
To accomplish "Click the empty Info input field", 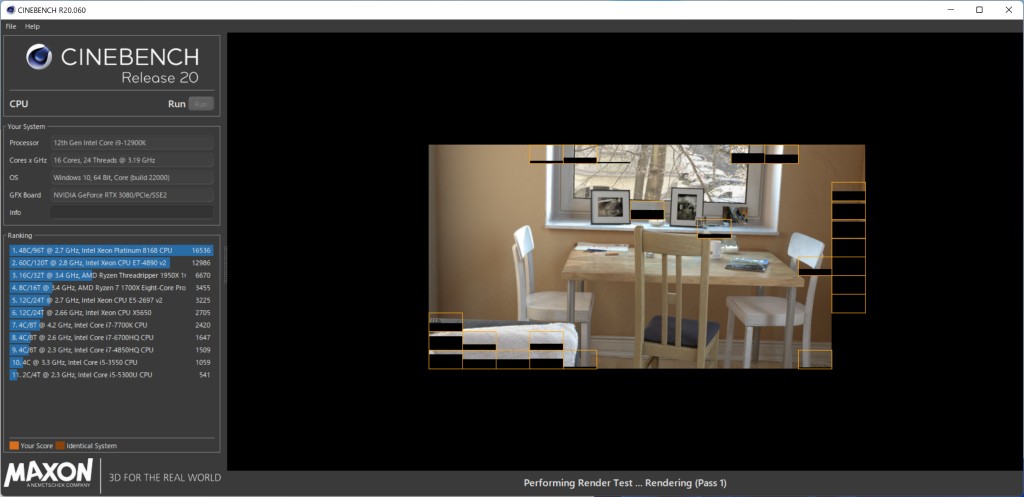I will tap(132, 212).
